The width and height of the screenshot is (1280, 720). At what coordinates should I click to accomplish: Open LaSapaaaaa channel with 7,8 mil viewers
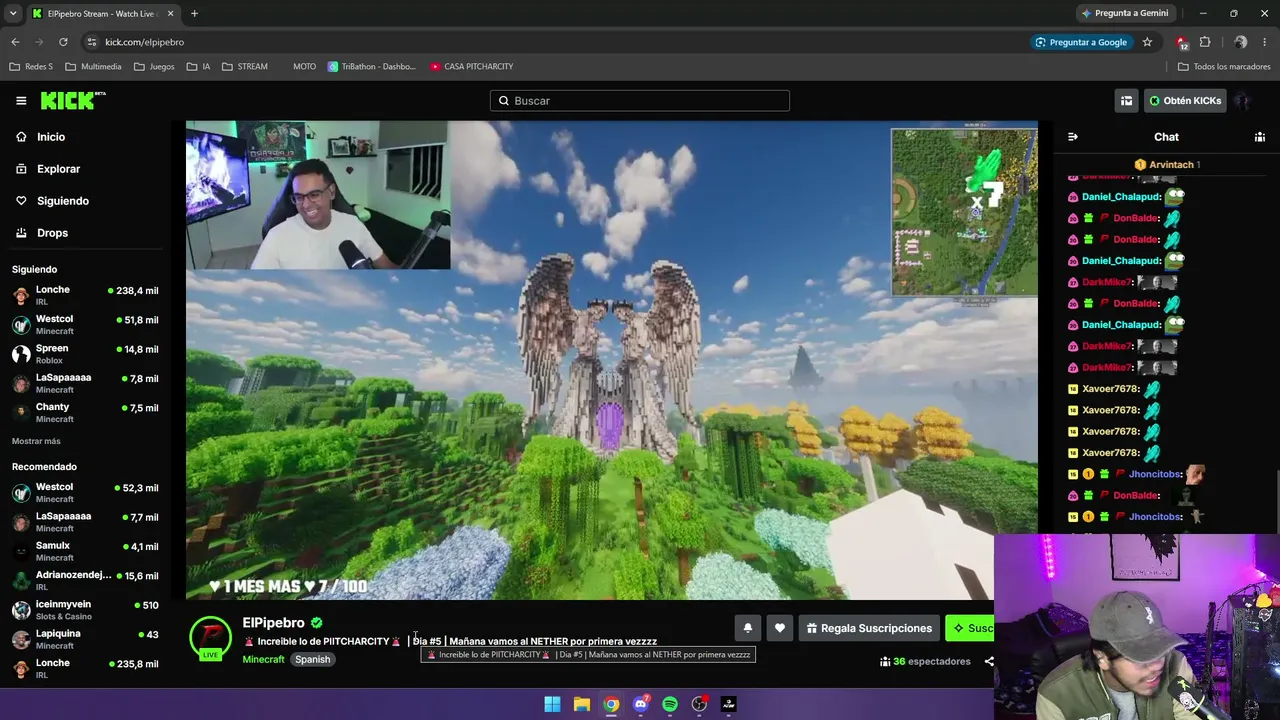coord(85,383)
